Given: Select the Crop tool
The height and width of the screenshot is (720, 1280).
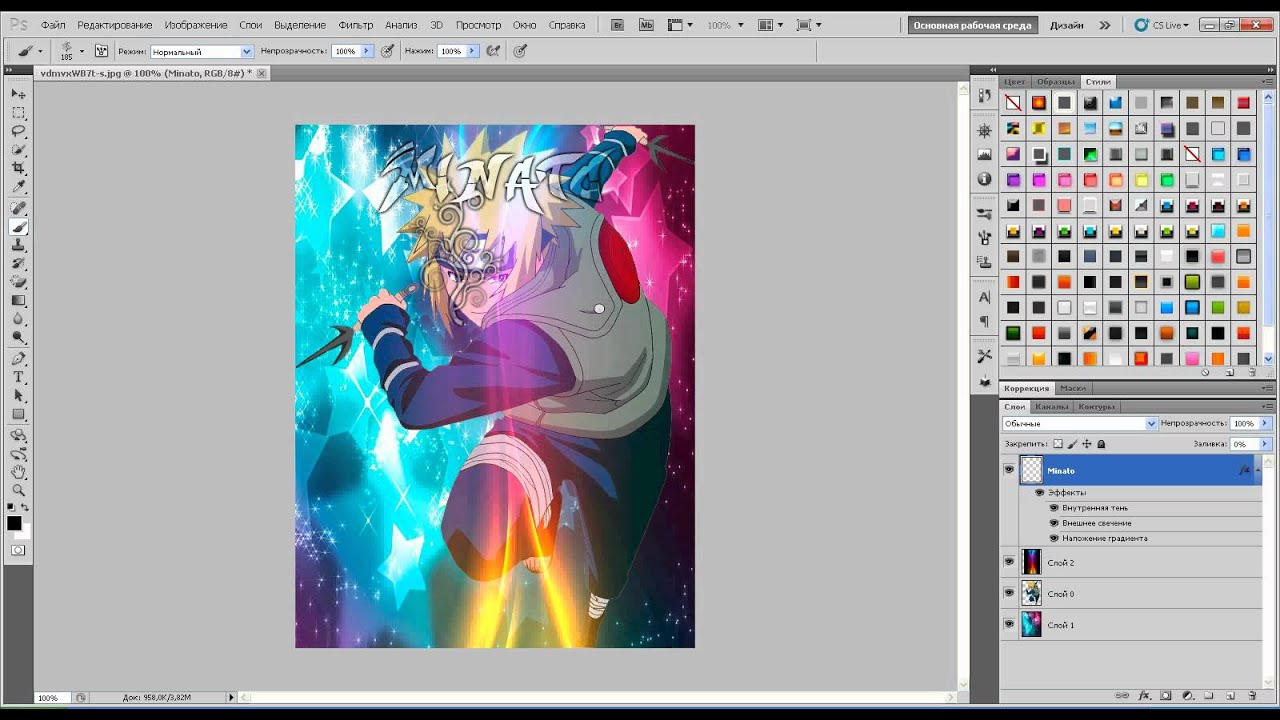Looking at the screenshot, I should coord(18,168).
